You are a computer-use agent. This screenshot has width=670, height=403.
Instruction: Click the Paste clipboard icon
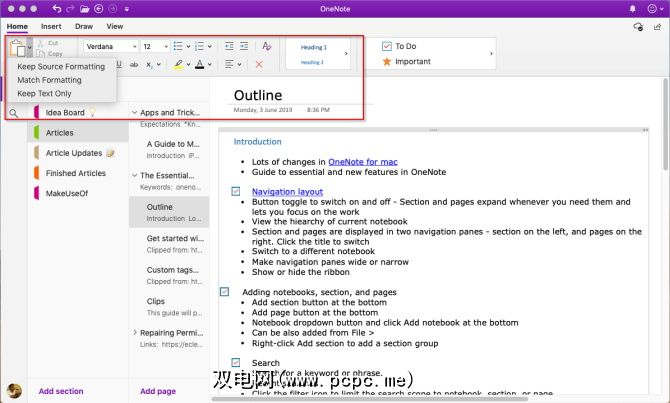18,47
